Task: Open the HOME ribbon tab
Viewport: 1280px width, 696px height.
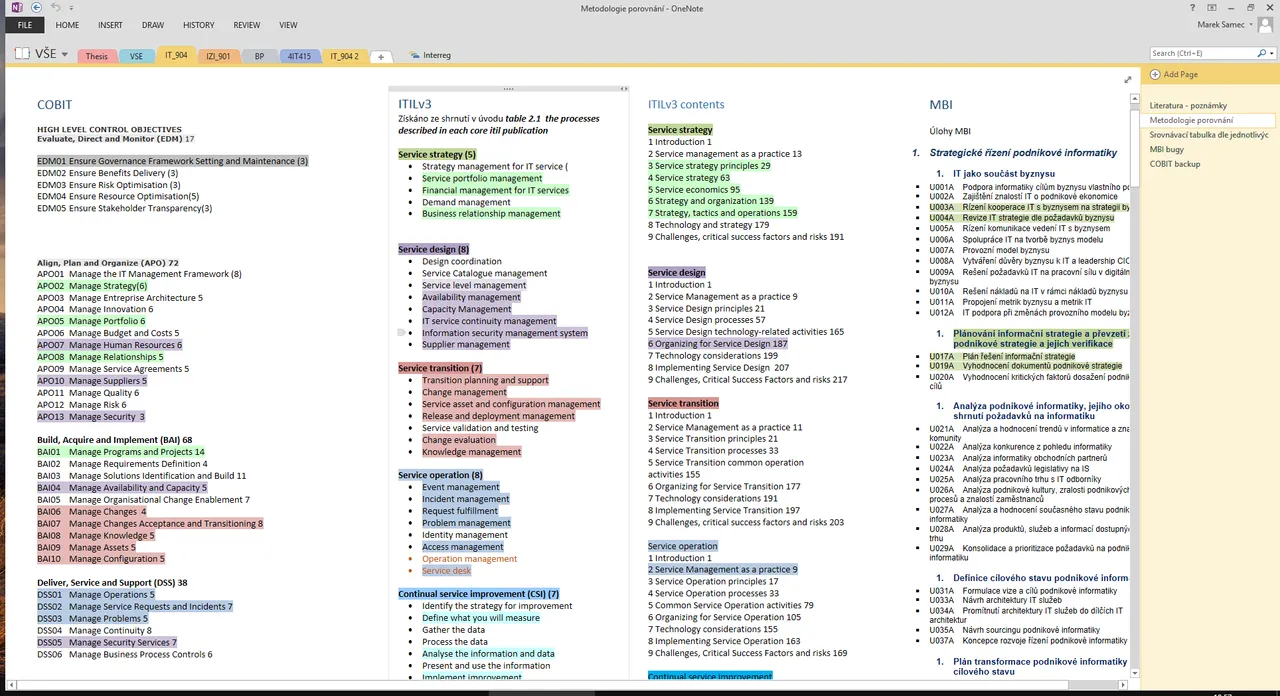Action: [67, 25]
